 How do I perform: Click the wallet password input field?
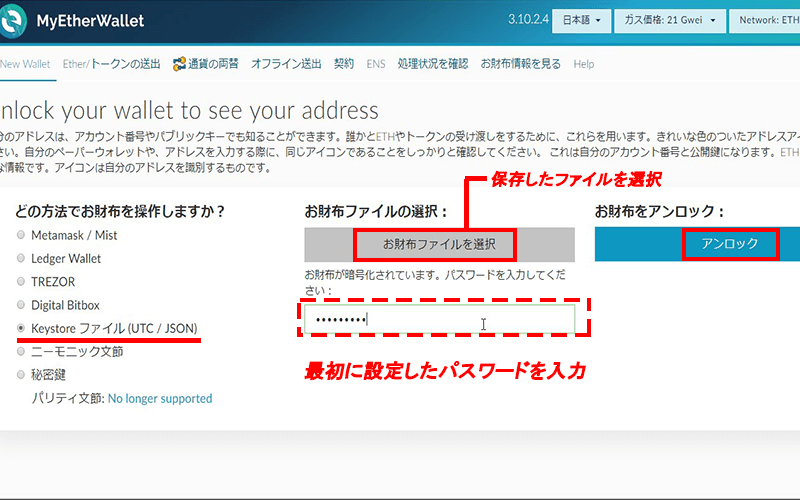pos(439,319)
